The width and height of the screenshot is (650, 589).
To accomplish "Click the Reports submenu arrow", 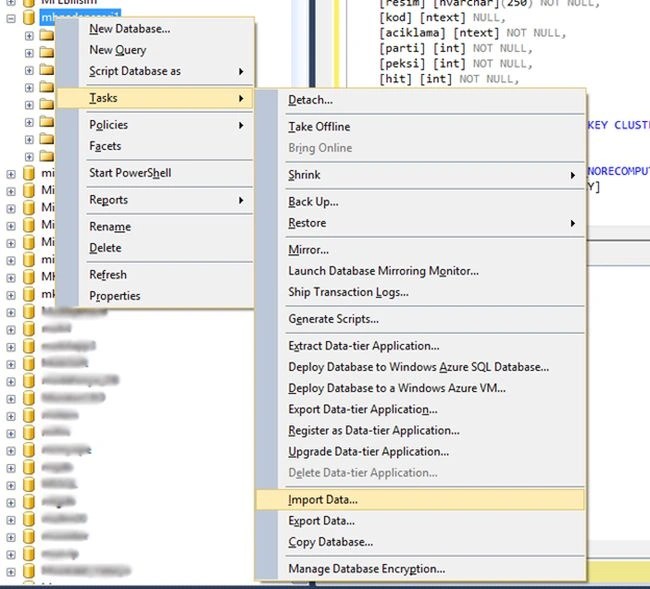I will click(x=241, y=200).
